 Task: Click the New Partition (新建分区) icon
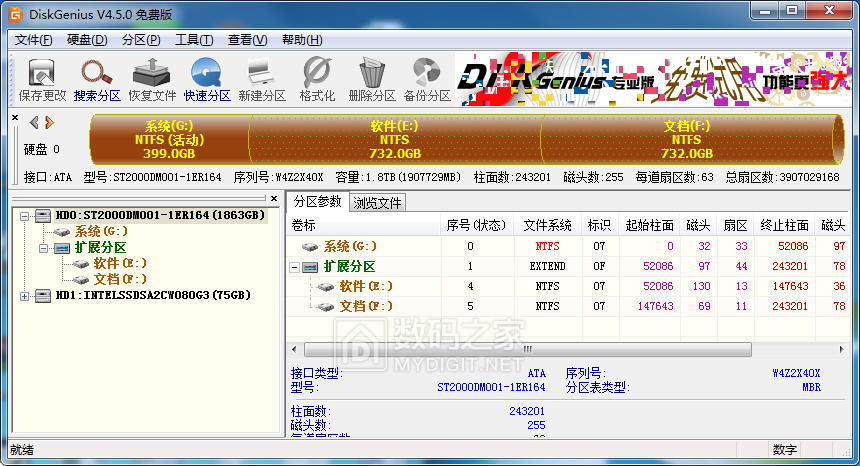[x=262, y=80]
